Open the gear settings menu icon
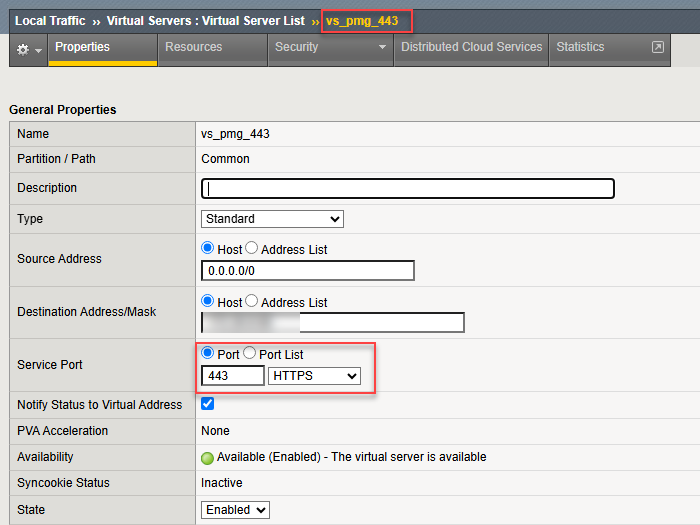The width and height of the screenshot is (700, 525). (x=26, y=49)
